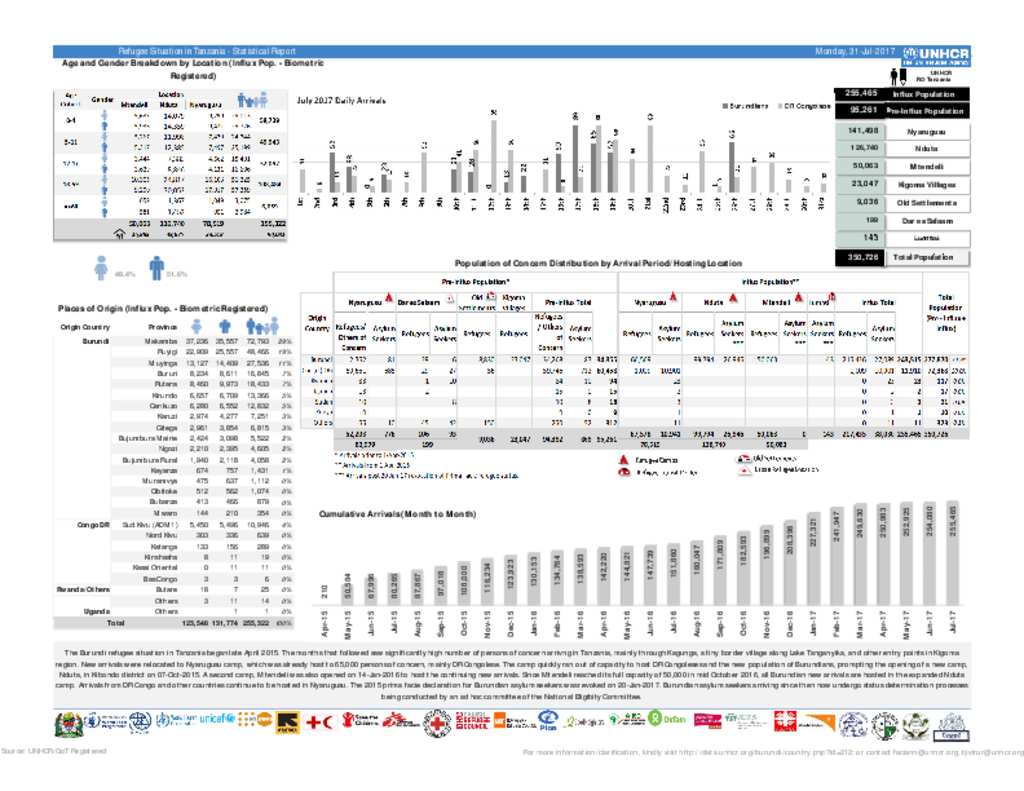
Task: Click the red camp icon beside Mtendeli header
Action: 797,299
